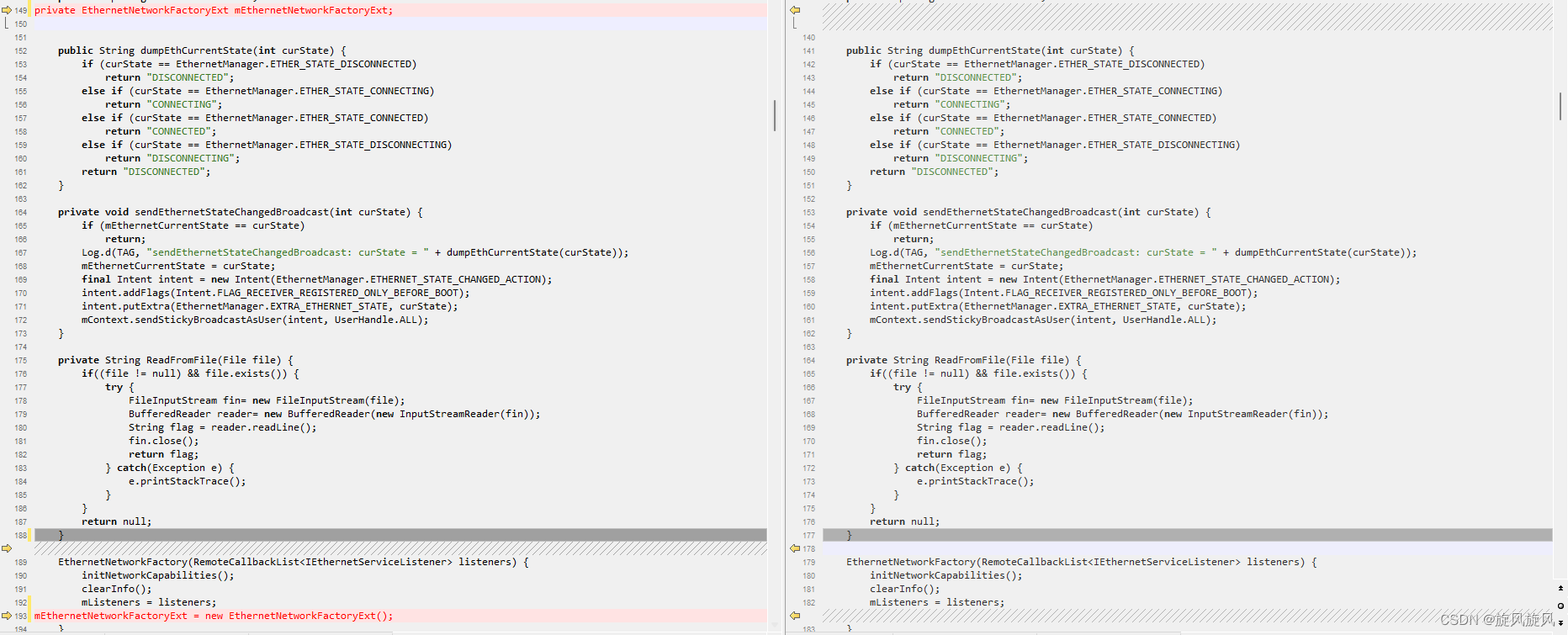Image resolution: width=1568 pixels, height=635 pixels.
Task: Click left pane 'FileInputStream fin=' line 178
Action: point(267,400)
